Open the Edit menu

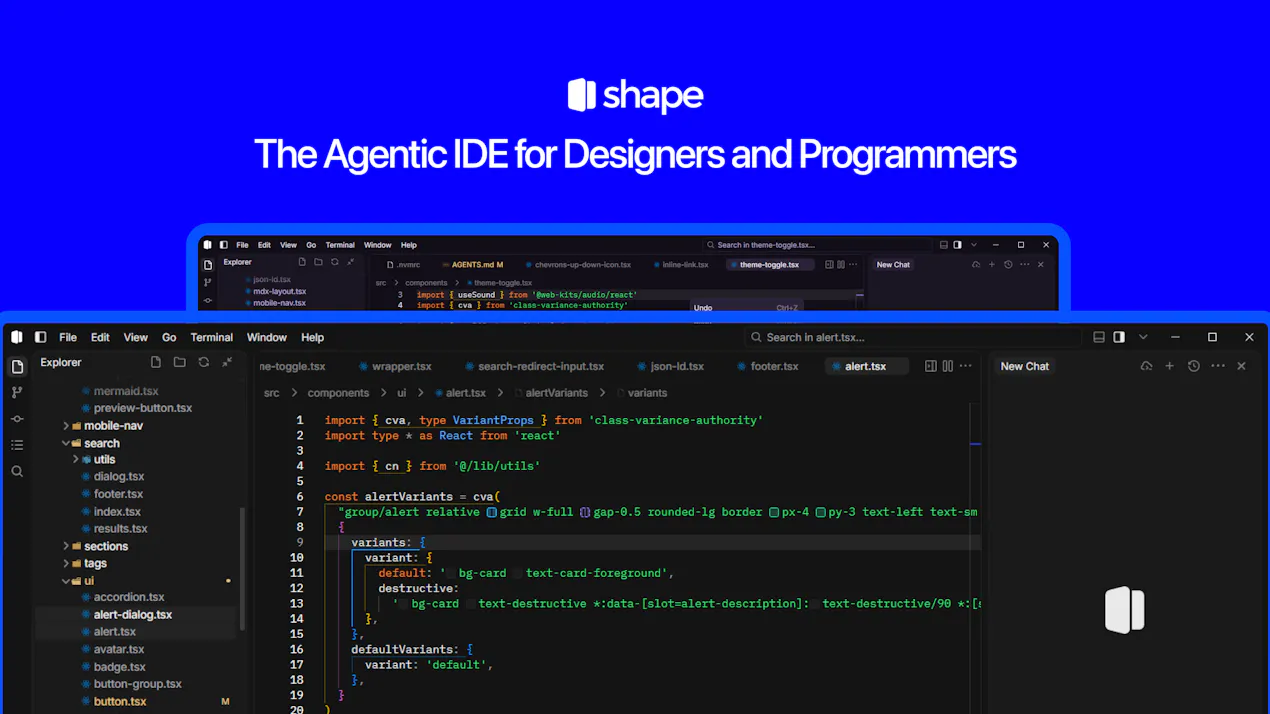click(100, 338)
